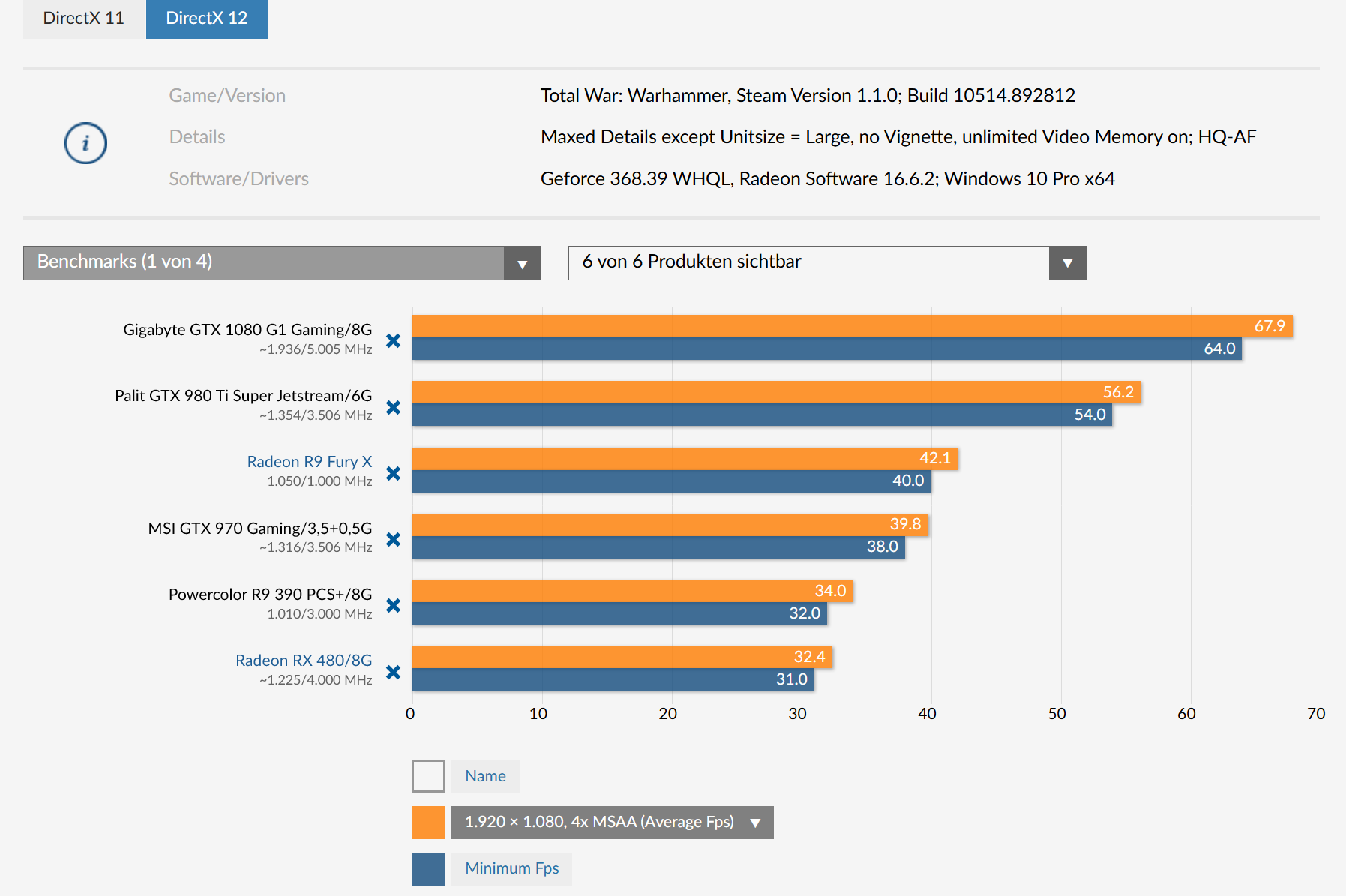1349x896 pixels.
Task: Click the info circle icon
Action: coord(85,143)
